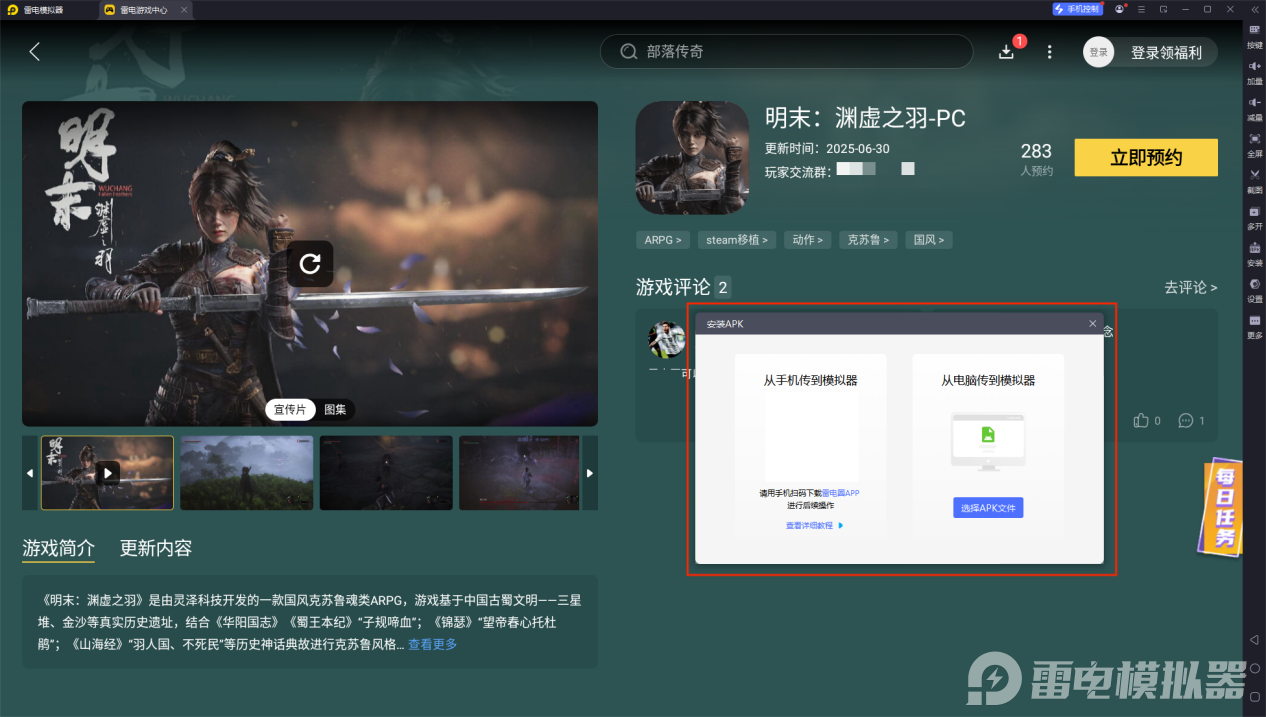The height and width of the screenshot is (717, 1266).
Task: Click the 选择APK文件 file selection button
Action: (987, 508)
